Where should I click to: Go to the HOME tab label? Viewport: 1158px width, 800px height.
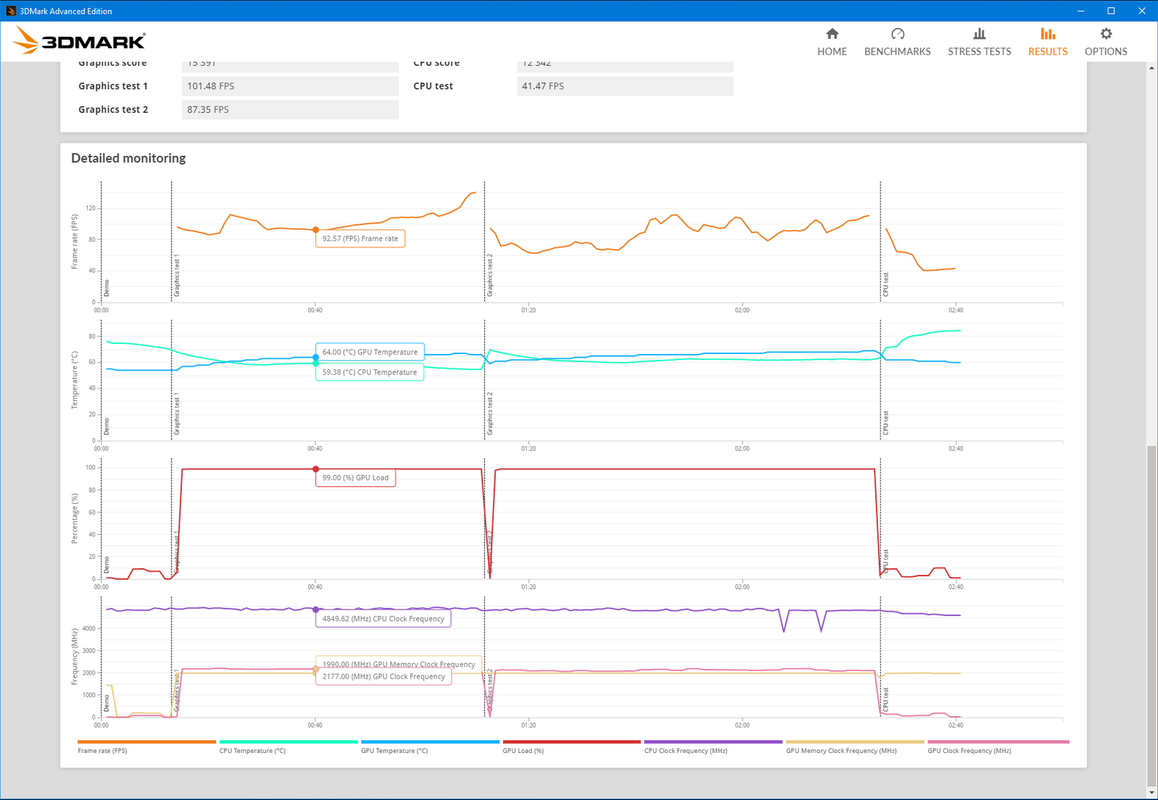[x=832, y=52]
